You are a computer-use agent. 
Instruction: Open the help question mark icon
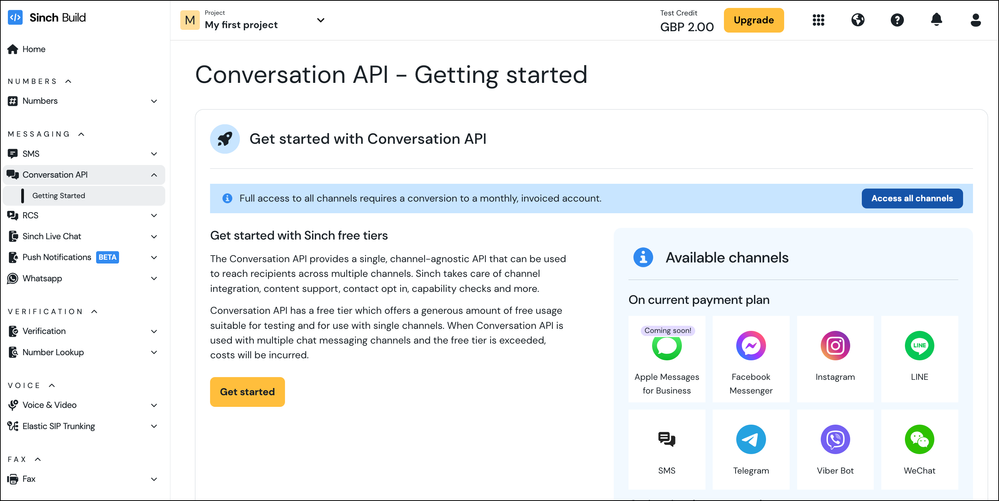tap(897, 20)
